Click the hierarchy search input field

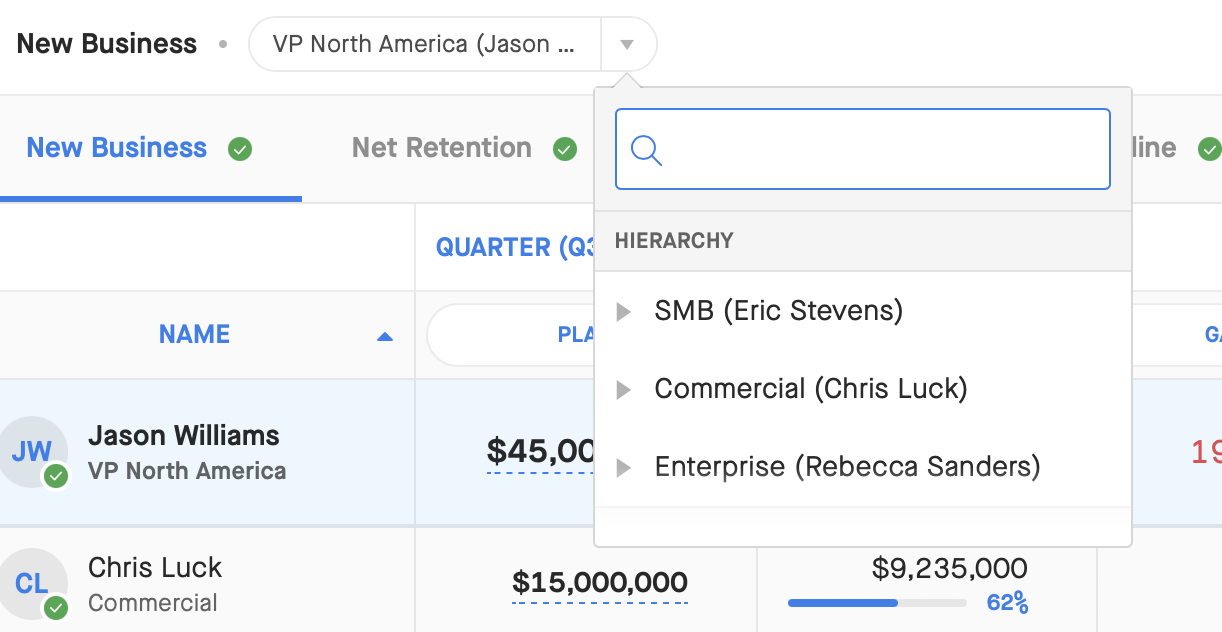pyautogui.click(x=863, y=149)
